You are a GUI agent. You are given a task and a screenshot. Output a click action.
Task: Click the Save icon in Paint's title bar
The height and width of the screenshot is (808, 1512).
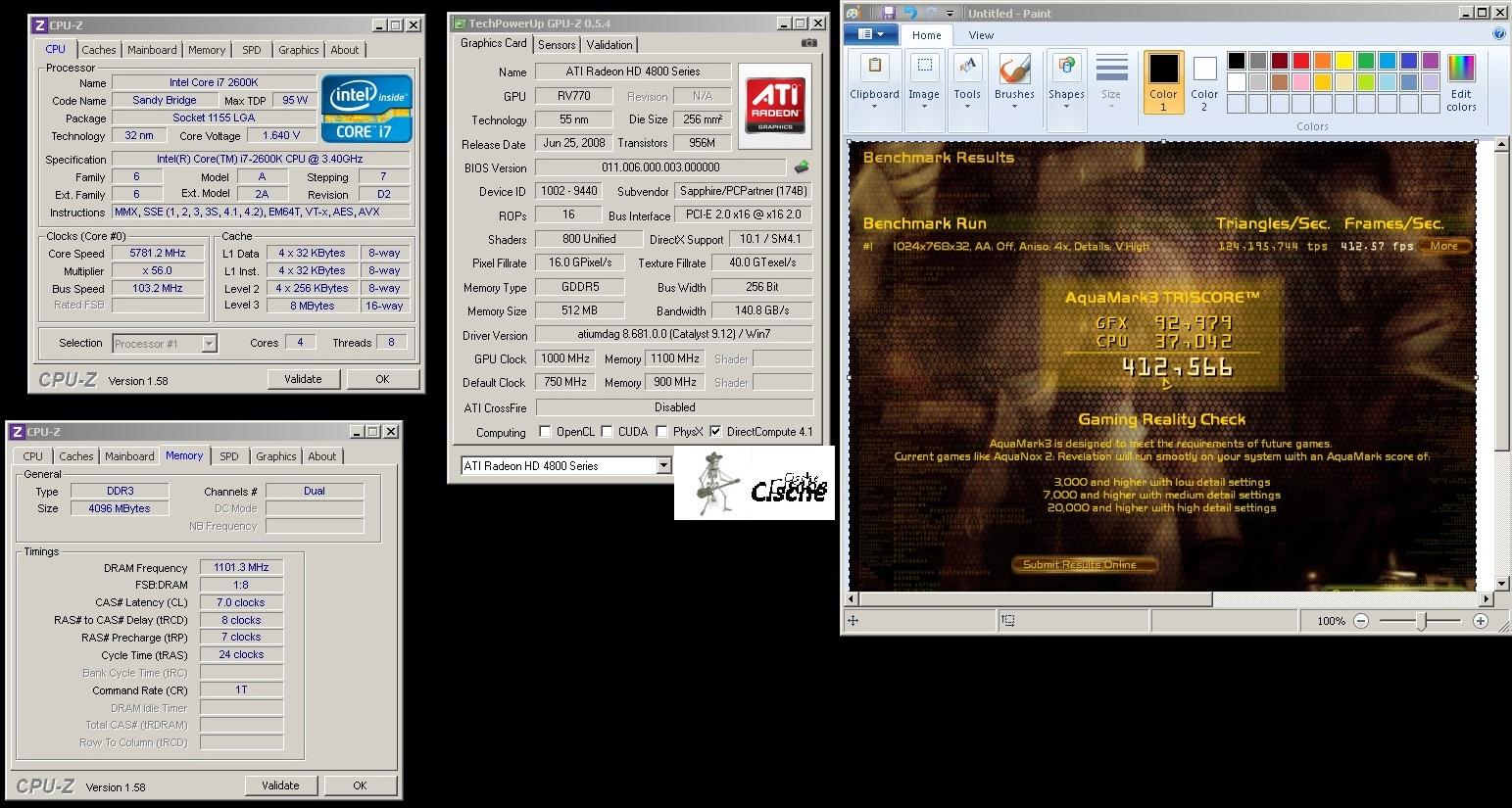click(889, 13)
